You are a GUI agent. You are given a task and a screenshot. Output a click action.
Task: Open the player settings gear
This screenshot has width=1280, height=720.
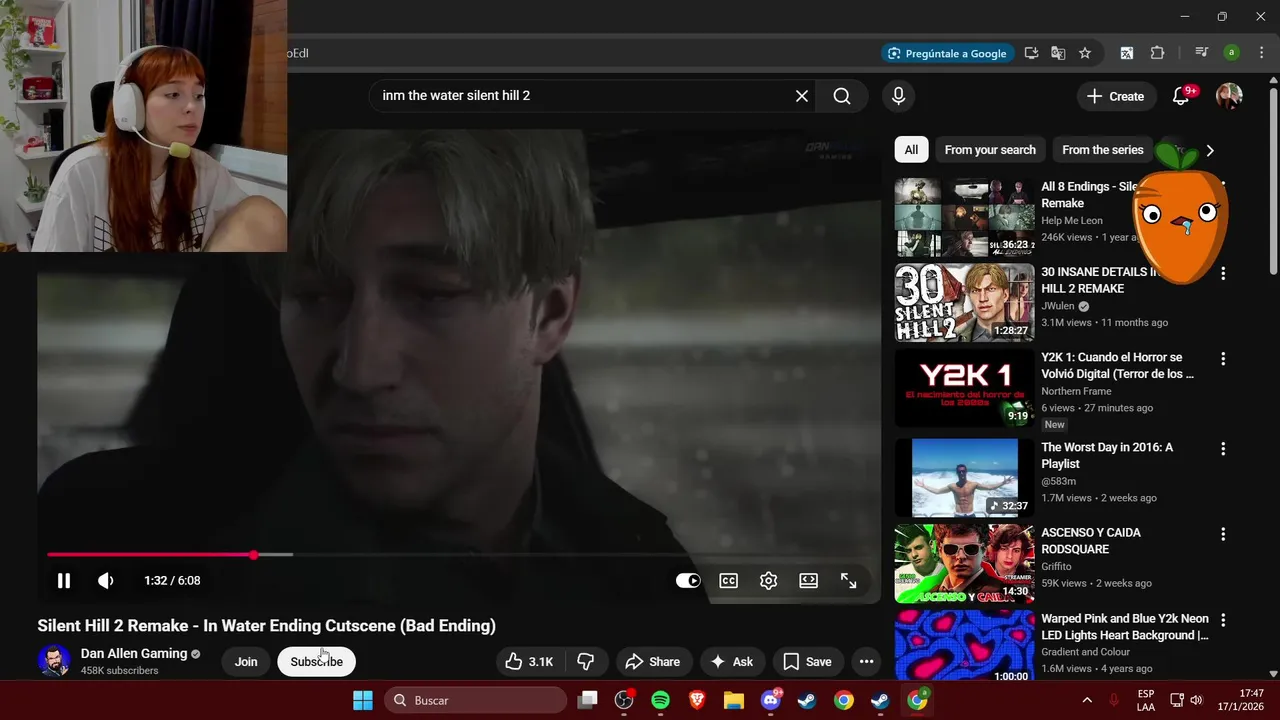pos(768,581)
